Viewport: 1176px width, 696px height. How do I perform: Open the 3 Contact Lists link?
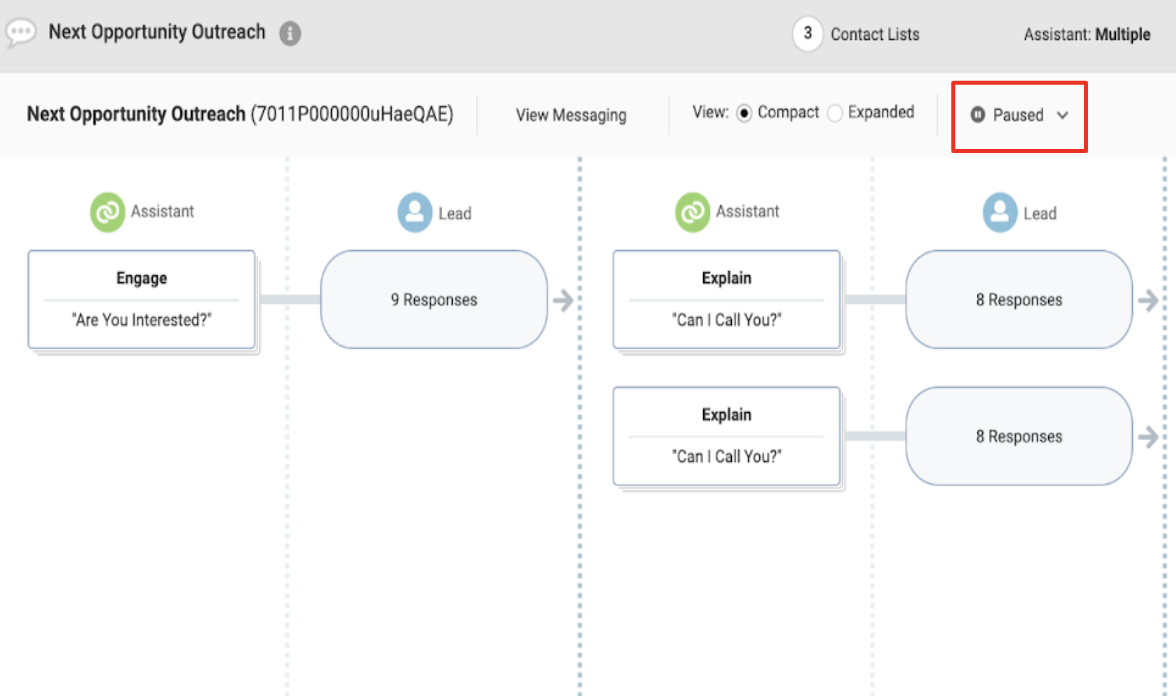(856, 34)
